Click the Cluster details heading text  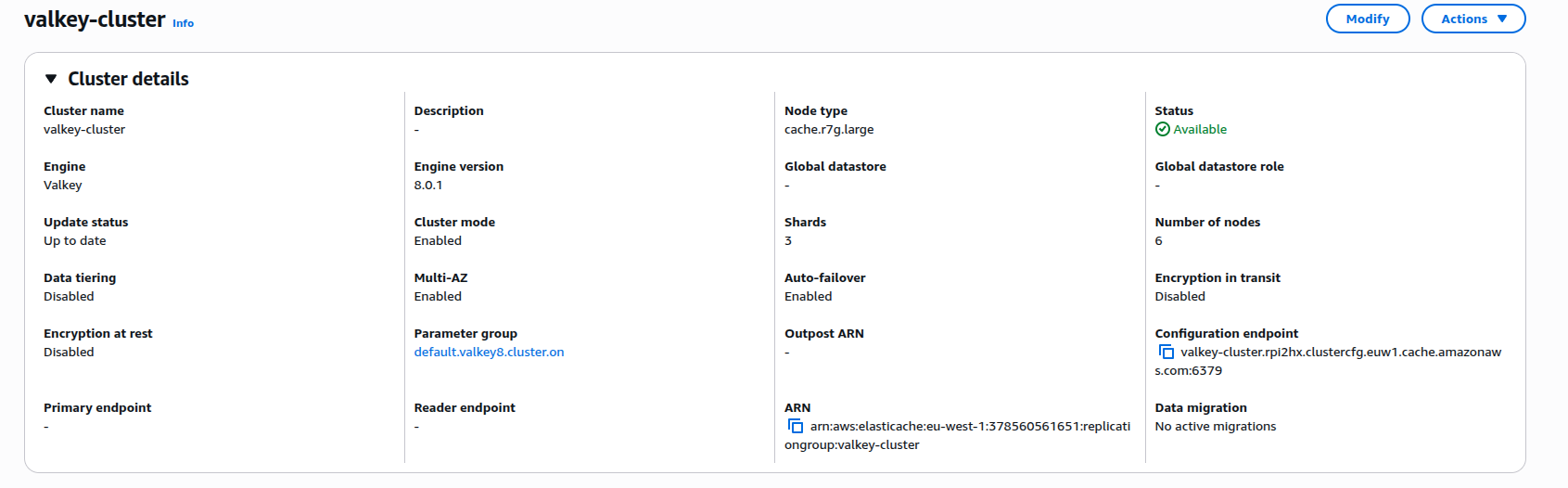pos(128,79)
